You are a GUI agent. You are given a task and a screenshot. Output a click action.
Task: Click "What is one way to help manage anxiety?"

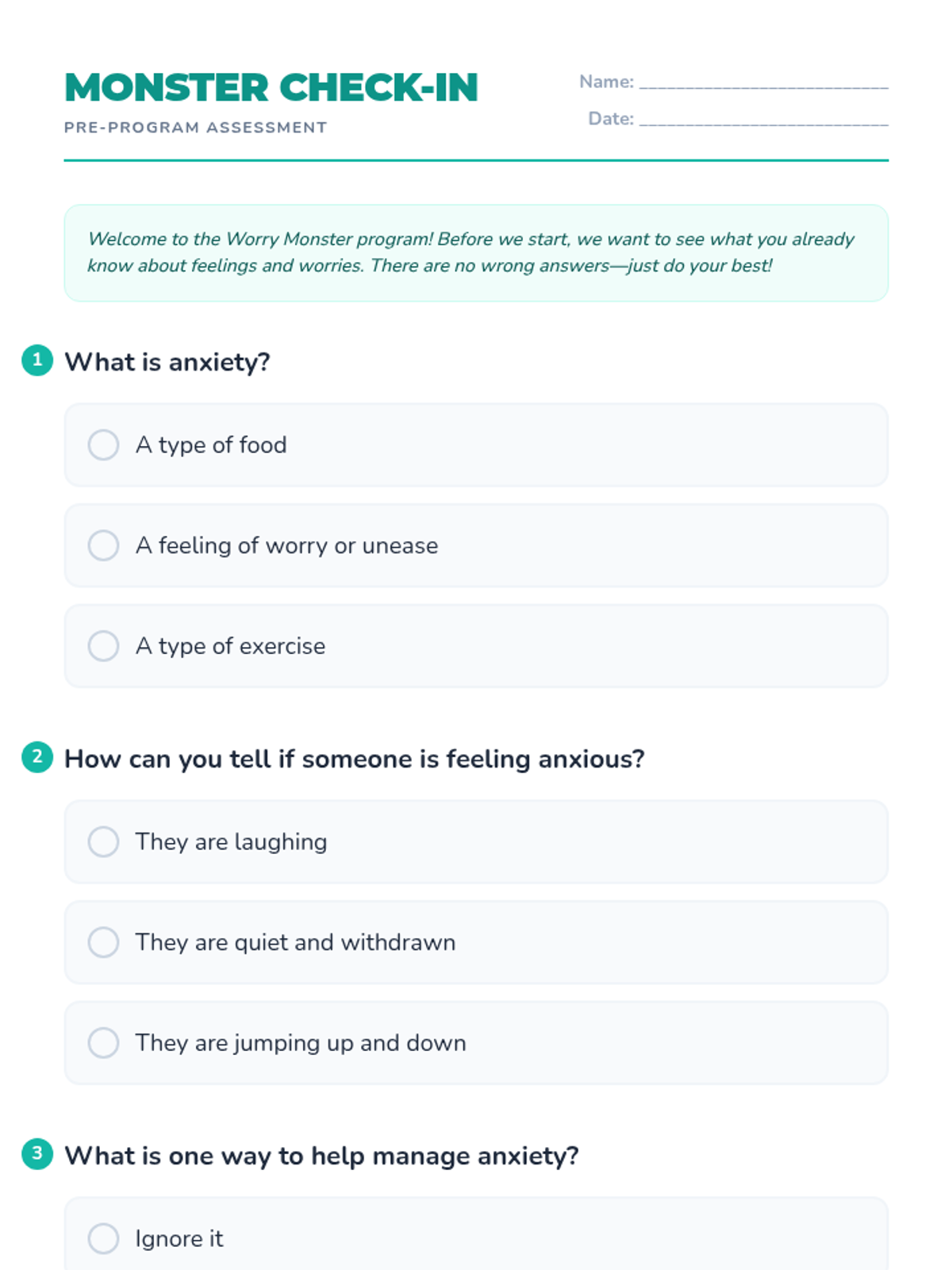coord(321,1156)
